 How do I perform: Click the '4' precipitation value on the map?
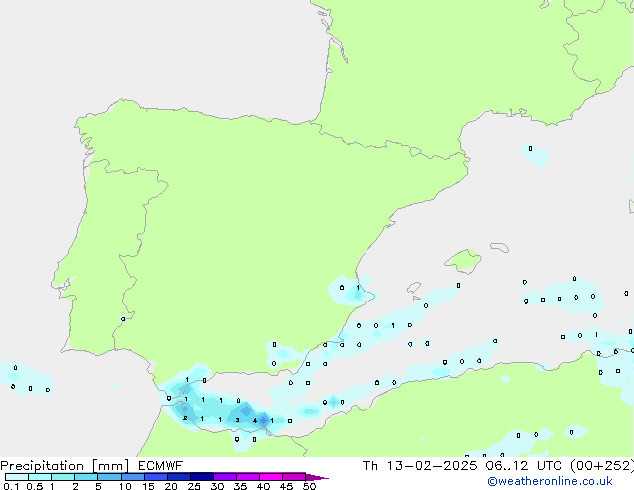[x=255, y=421]
